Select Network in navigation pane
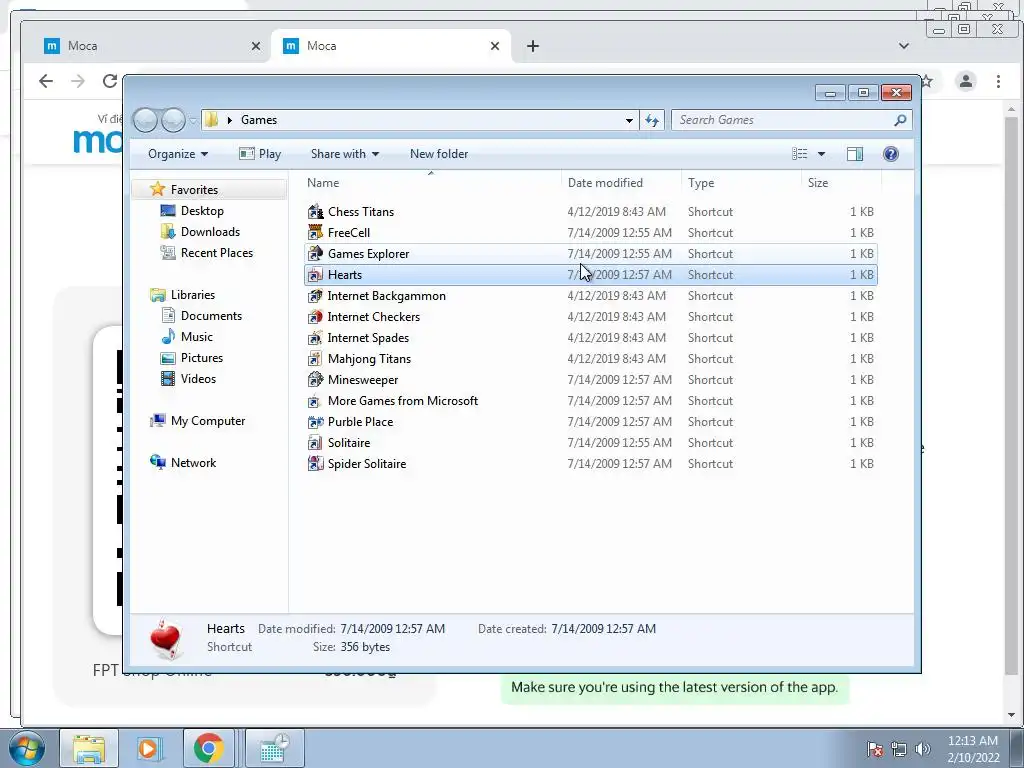 [x=193, y=462]
